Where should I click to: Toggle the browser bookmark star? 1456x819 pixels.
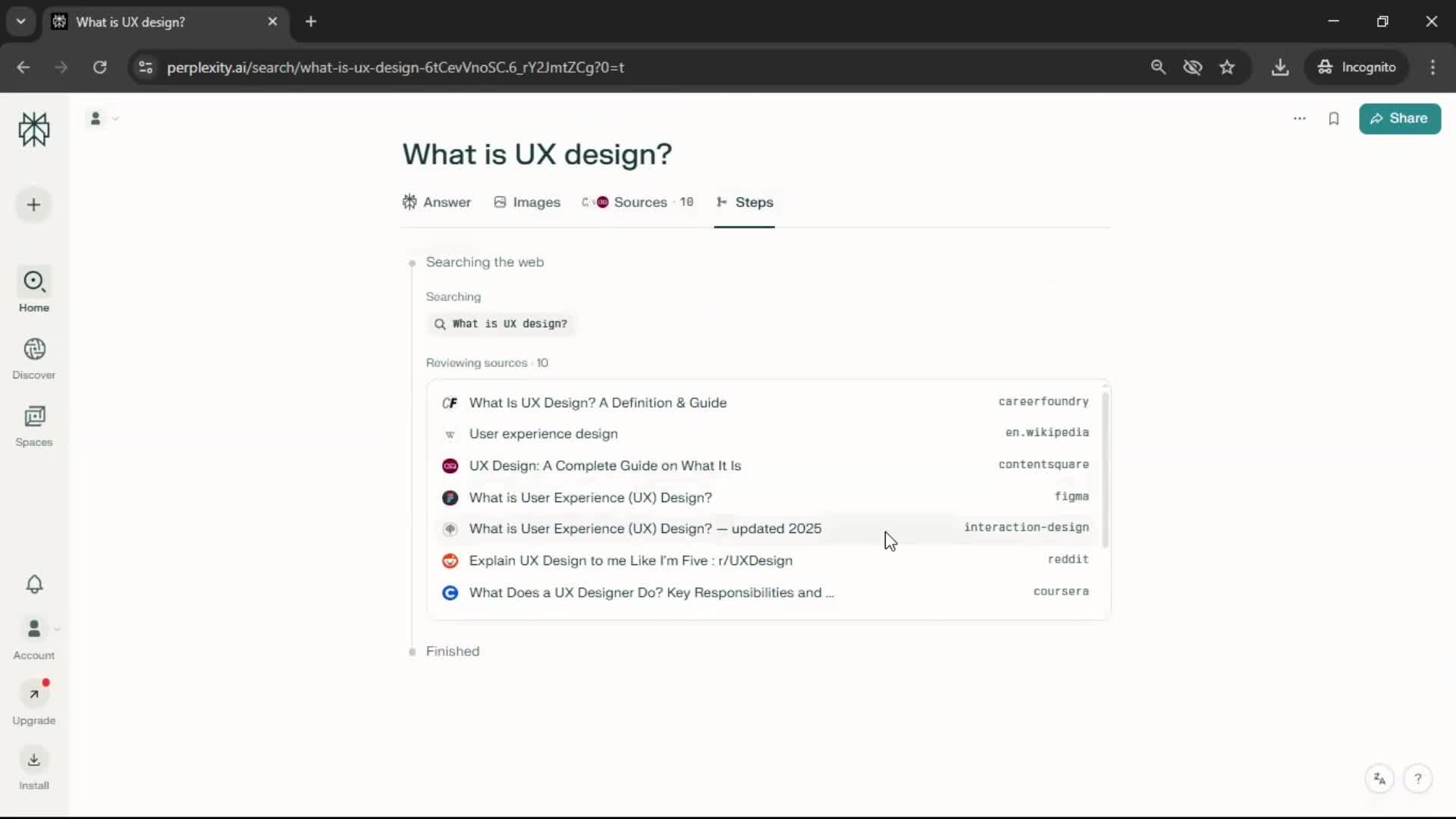pyautogui.click(x=1227, y=67)
